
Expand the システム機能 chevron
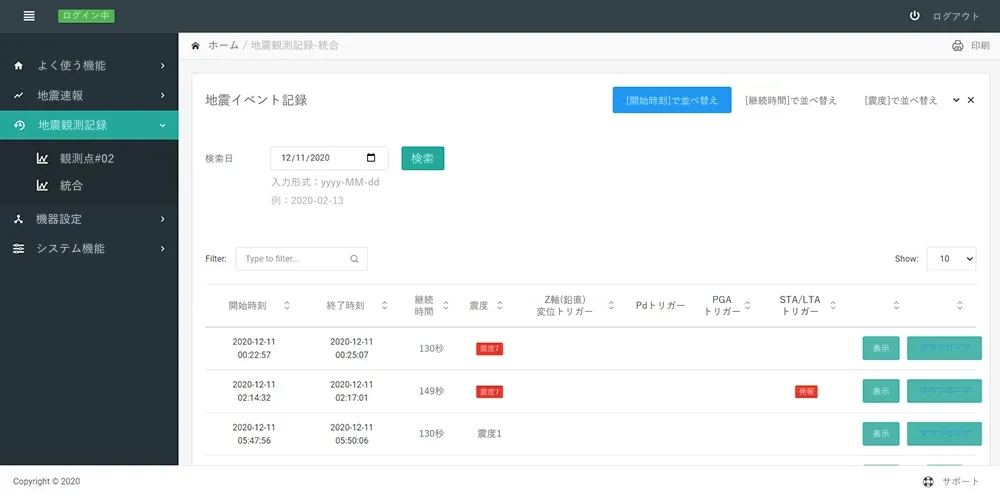tap(163, 249)
